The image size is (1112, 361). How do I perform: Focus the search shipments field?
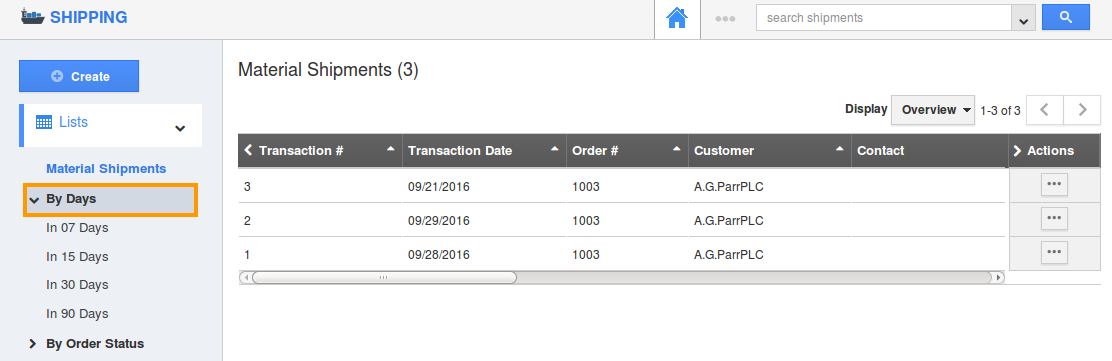(x=884, y=18)
